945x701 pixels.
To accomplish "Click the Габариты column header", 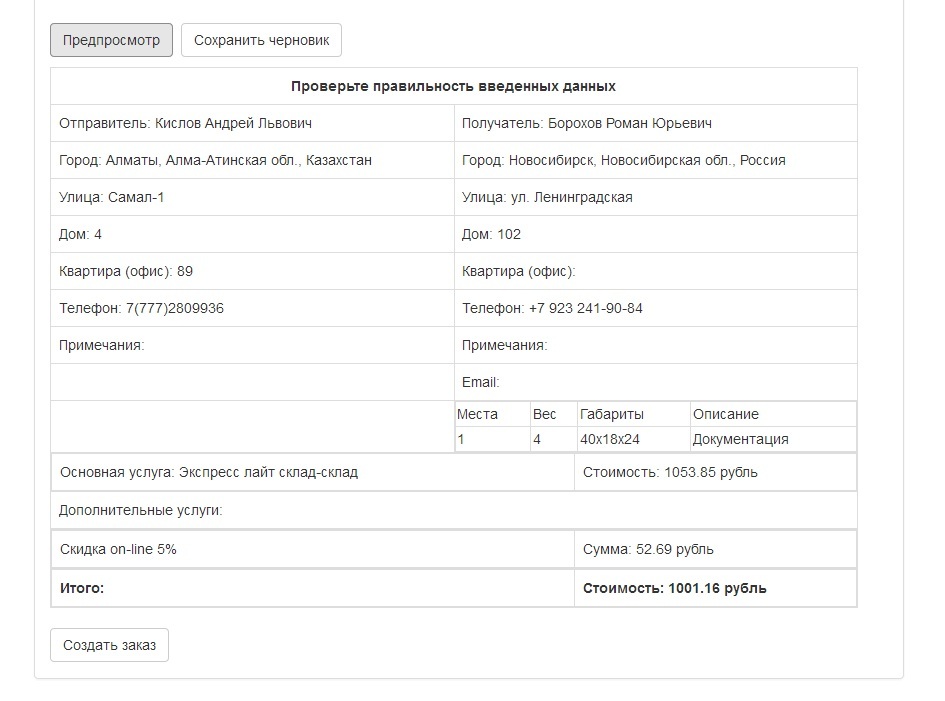I will tap(612, 414).
